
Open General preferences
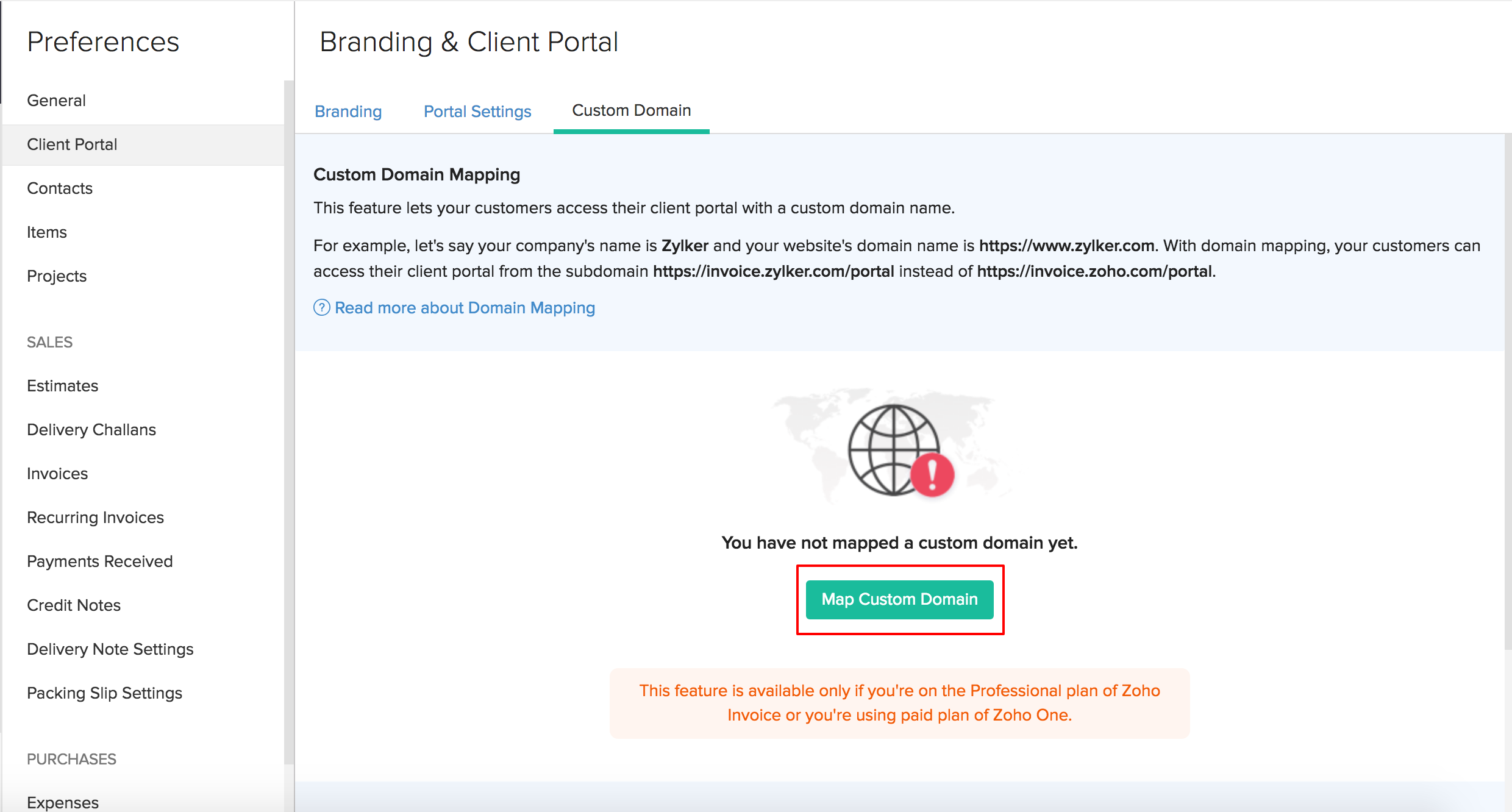[56, 101]
